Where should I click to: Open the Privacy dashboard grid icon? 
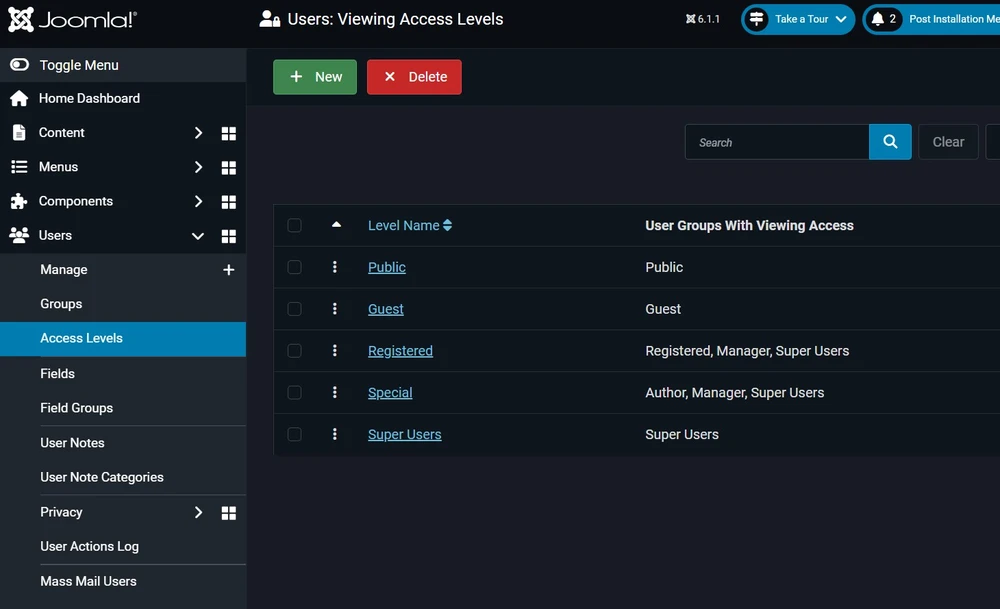pos(228,513)
